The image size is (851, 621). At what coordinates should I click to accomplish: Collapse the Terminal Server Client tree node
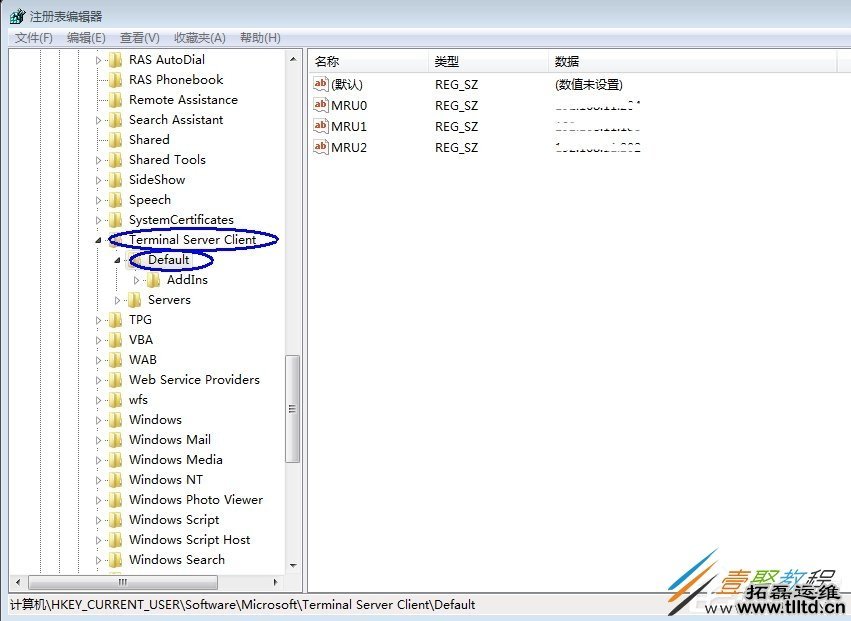click(x=97, y=239)
